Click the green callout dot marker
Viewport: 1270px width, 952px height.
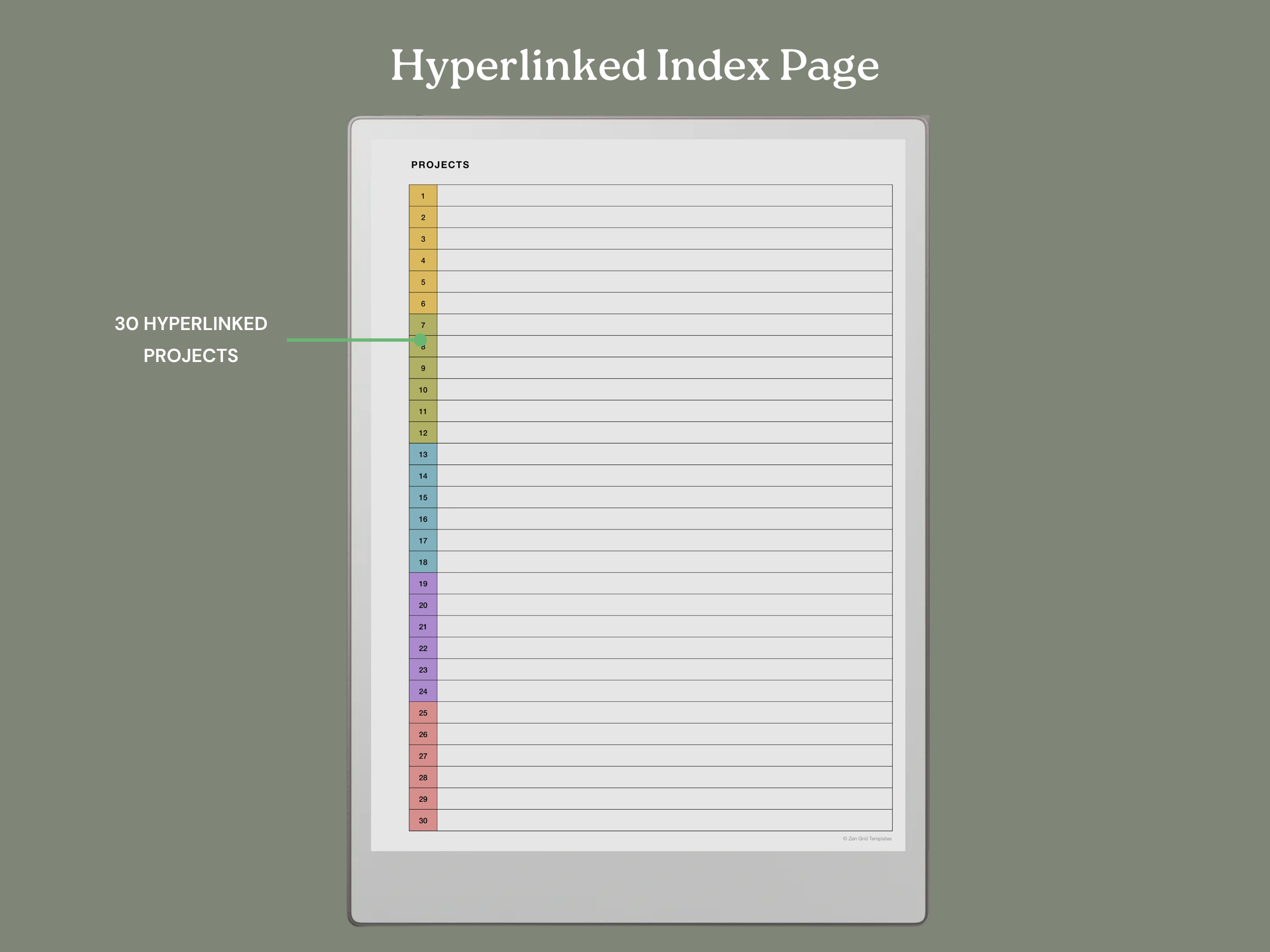pyautogui.click(x=420, y=340)
